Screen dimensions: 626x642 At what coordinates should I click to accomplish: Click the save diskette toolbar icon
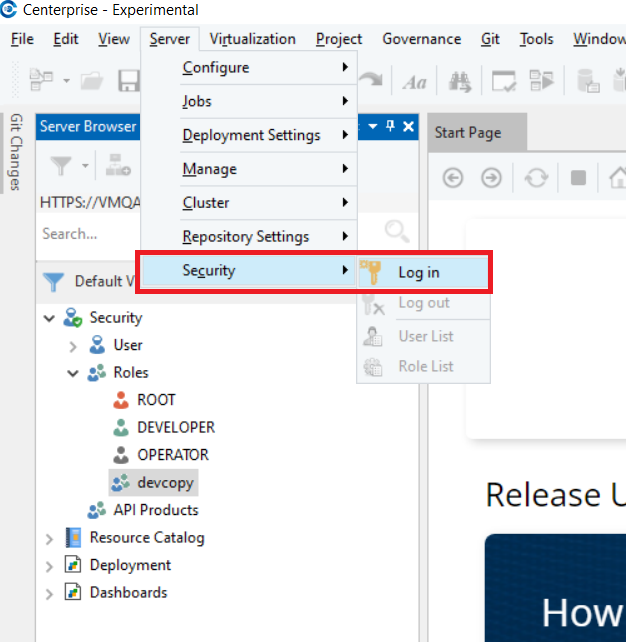coord(129,81)
